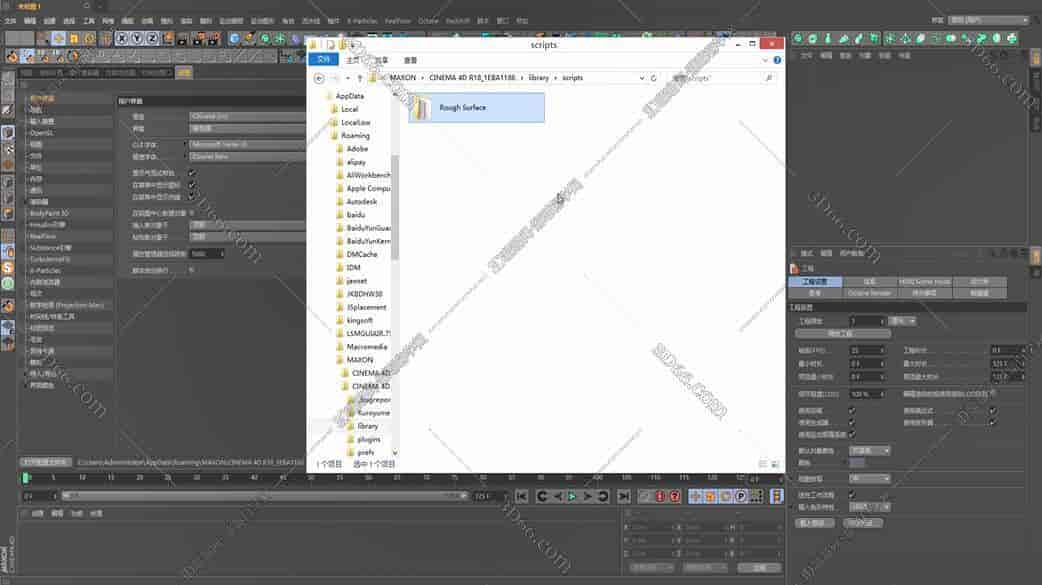This screenshot has height=585, width=1042.
Task: Open the blue File tab in Explorer
Action: coord(322,59)
